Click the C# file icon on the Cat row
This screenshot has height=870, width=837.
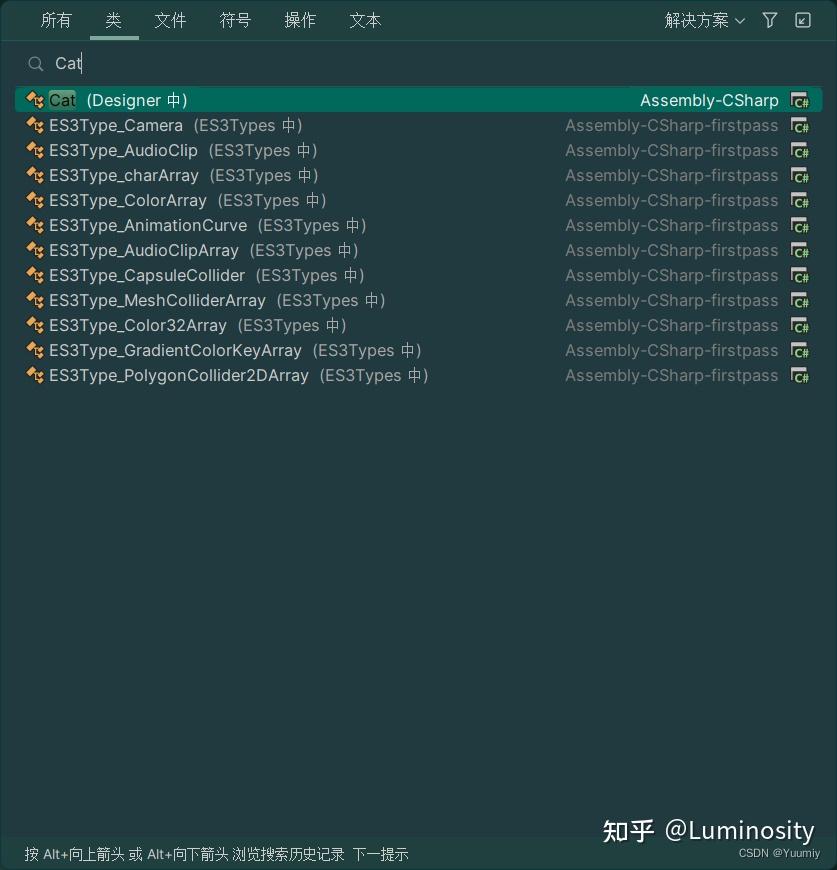point(799,100)
